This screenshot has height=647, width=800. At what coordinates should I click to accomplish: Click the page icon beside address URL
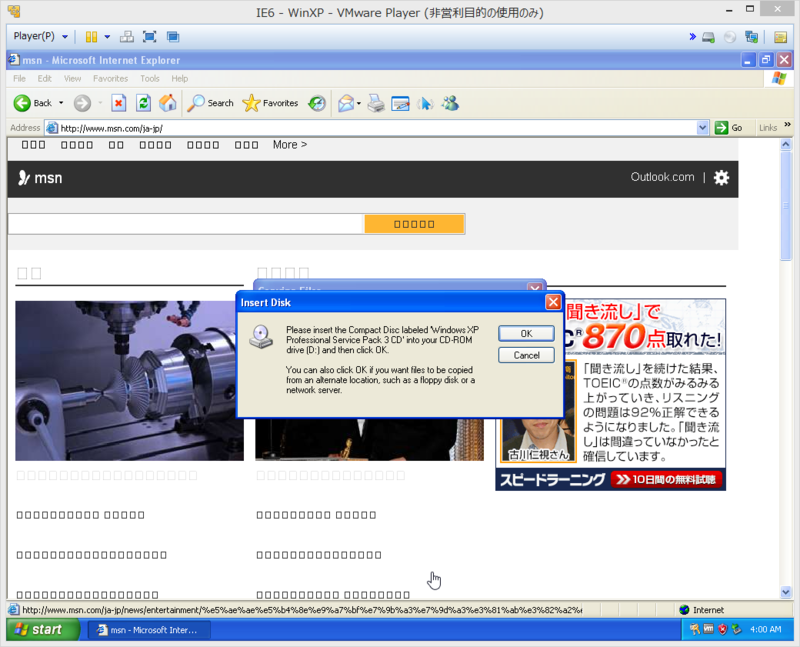(x=52, y=128)
